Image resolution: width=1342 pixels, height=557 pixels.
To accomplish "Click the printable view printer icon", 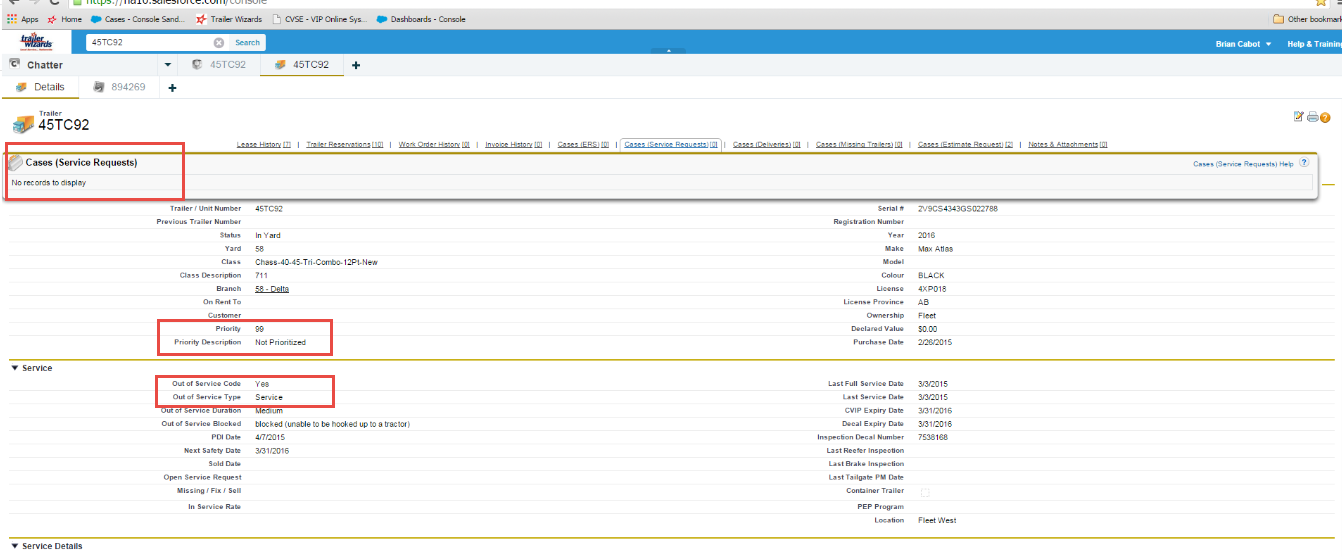I will click(x=1312, y=117).
